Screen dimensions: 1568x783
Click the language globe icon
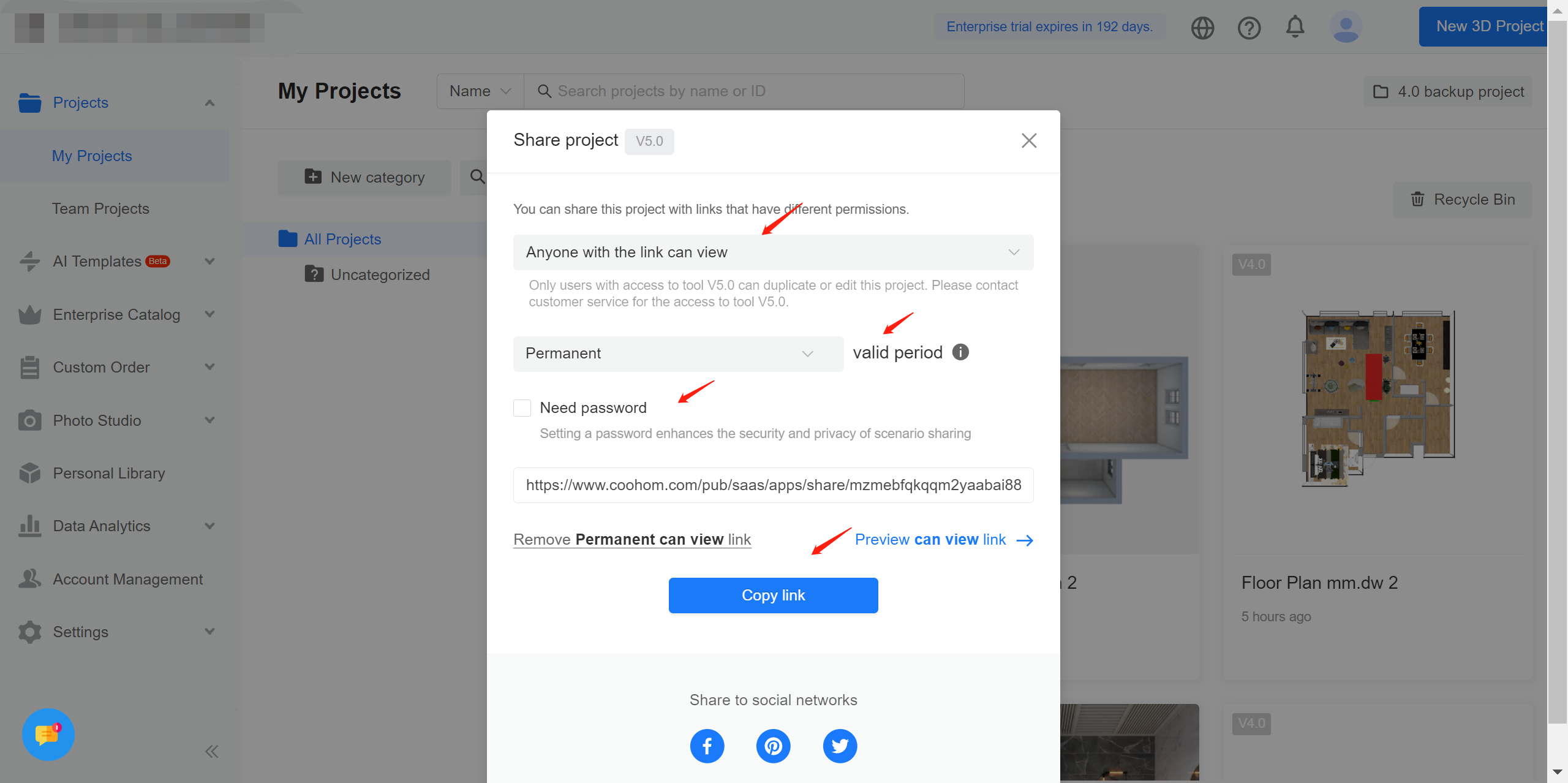[x=1202, y=28]
